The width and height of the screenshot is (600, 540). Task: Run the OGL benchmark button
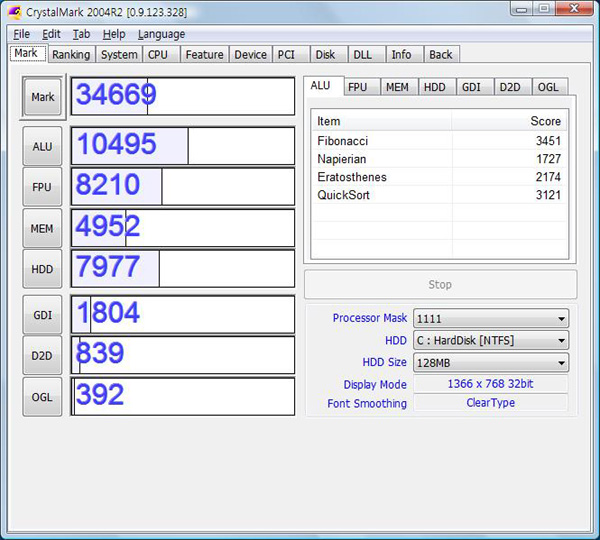[x=42, y=397]
